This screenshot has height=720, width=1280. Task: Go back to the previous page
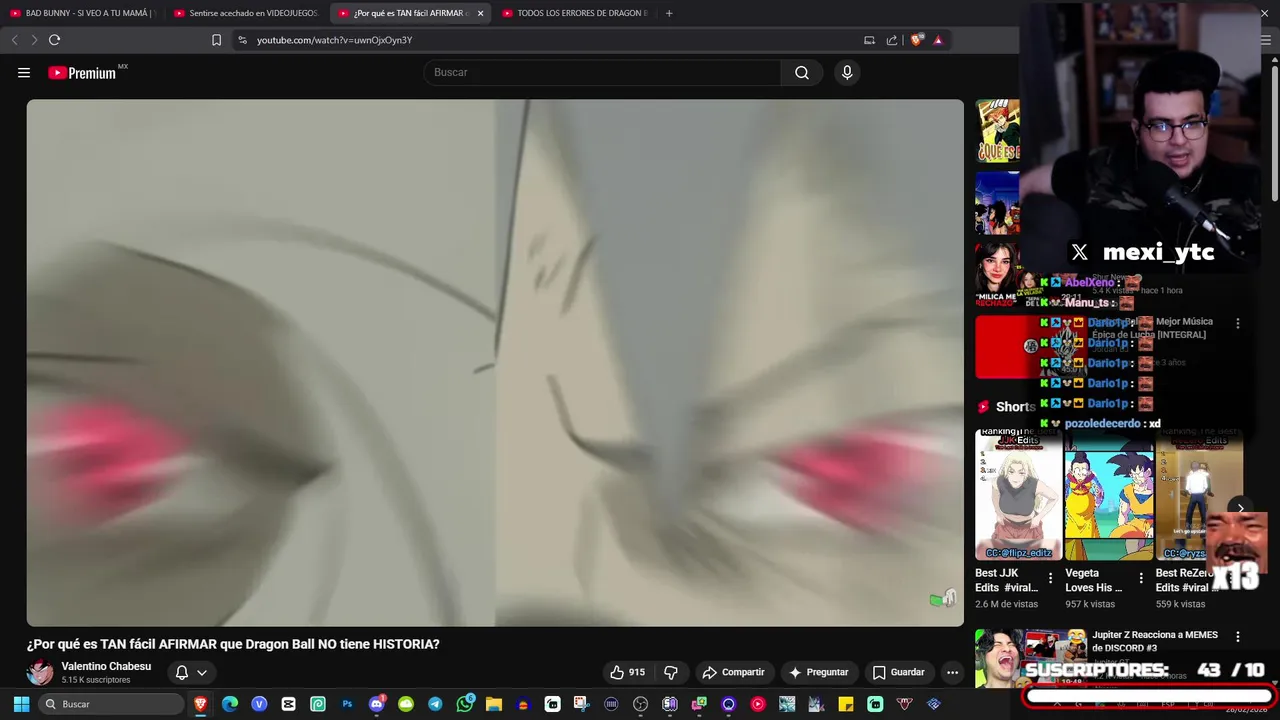[14, 40]
